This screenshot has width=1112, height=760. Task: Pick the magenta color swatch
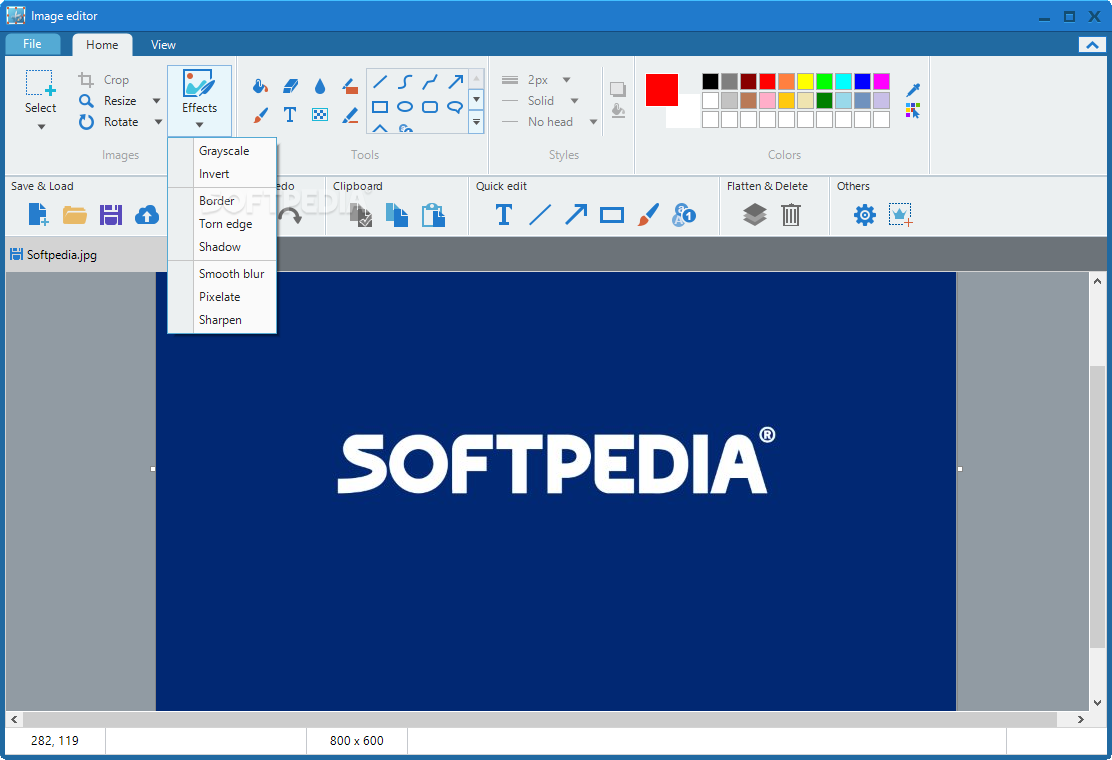[x=882, y=82]
